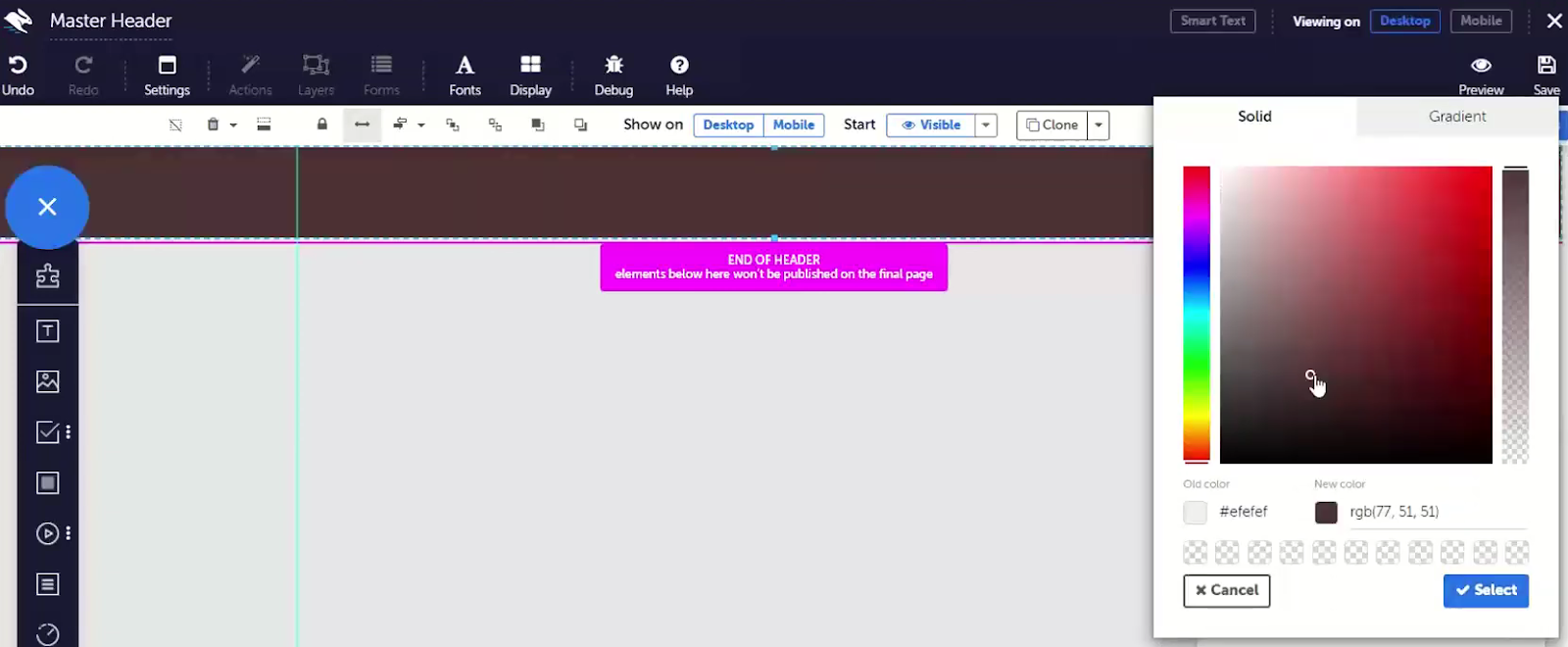
Task: Open the Actions panel
Action: [x=250, y=75]
